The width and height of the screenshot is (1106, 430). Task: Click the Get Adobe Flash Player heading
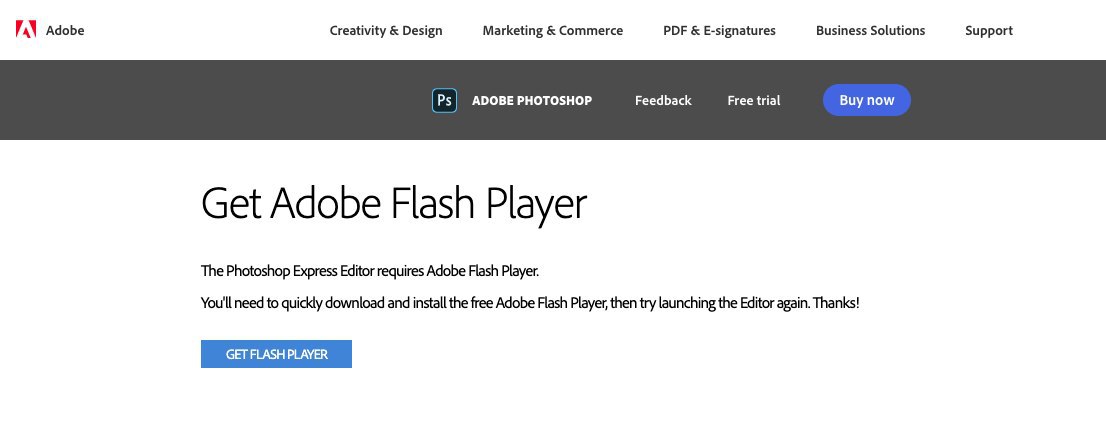394,204
